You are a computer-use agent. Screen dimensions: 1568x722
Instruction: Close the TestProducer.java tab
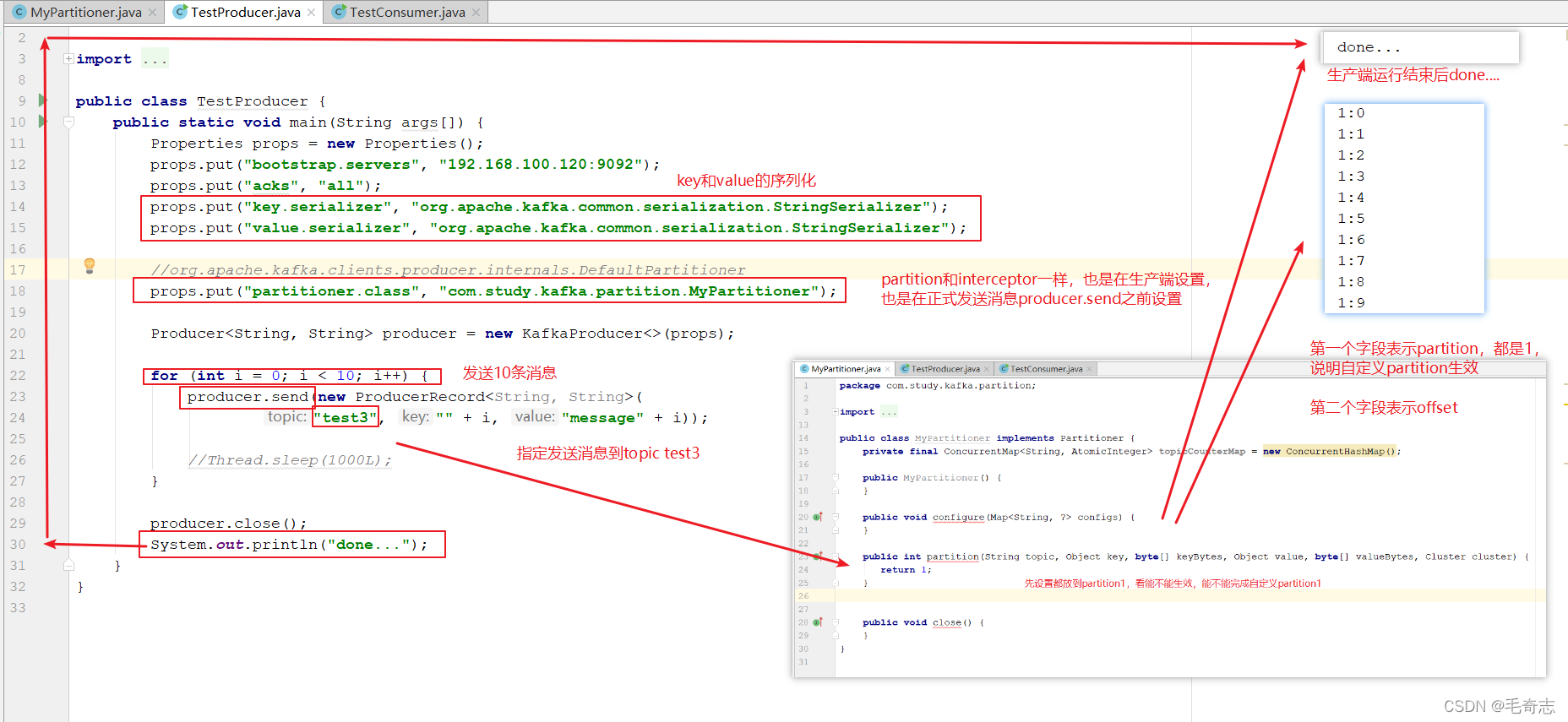311,13
